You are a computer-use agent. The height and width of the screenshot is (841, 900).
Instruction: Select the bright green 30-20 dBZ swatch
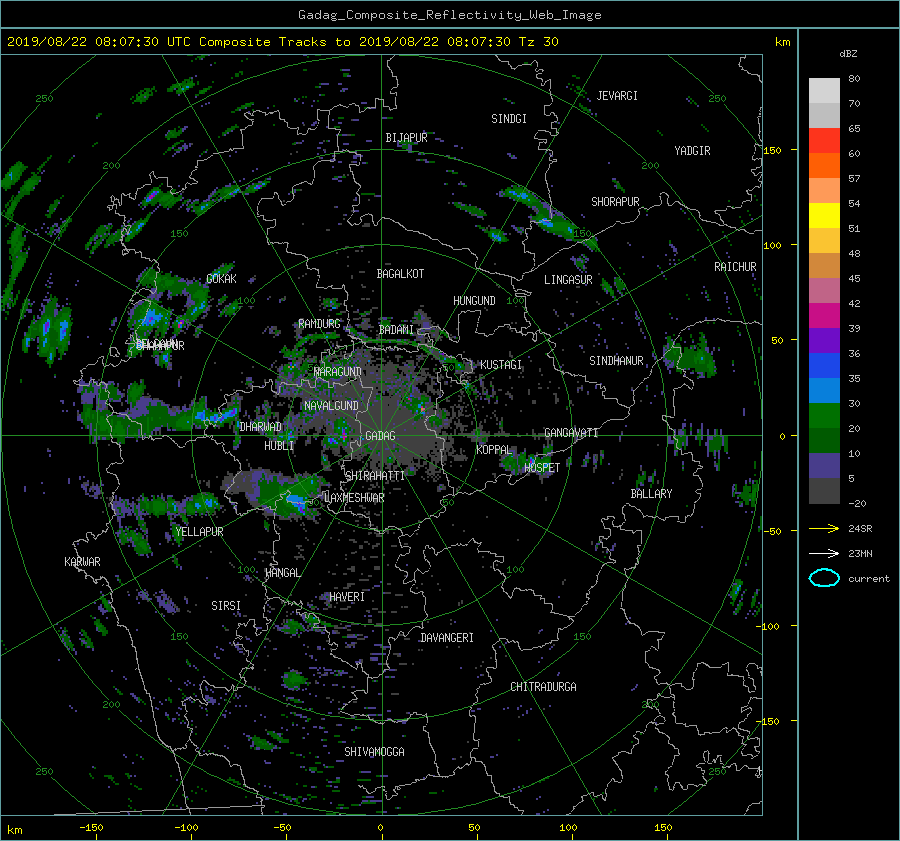824,415
